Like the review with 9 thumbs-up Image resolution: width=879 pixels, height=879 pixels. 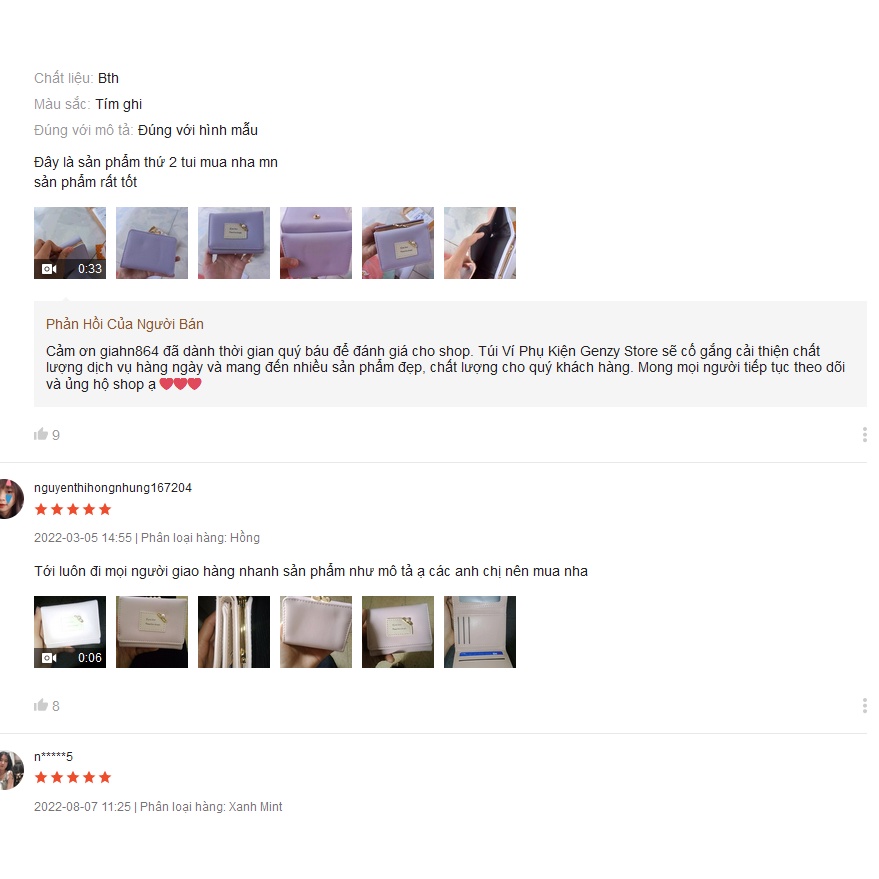pos(41,434)
